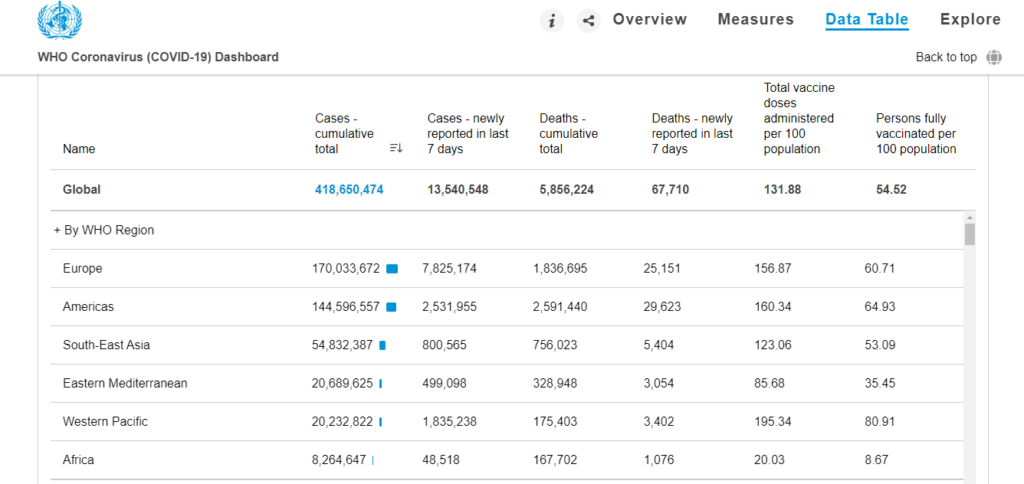This screenshot has height=484, width=1024.
Task: Switch to the Measures tab
Action: click(x=755, y=19)
